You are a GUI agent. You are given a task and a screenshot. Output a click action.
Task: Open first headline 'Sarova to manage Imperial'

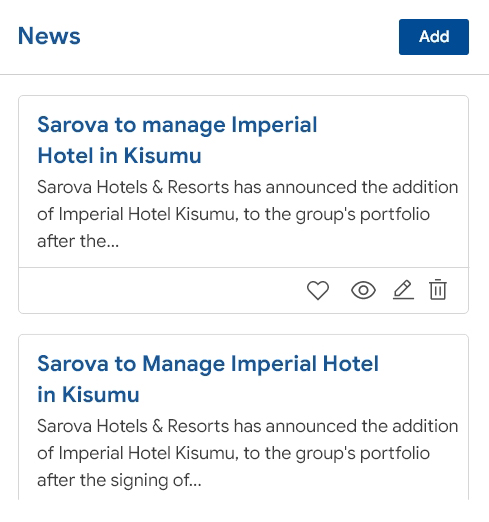(x=177, y=125)
